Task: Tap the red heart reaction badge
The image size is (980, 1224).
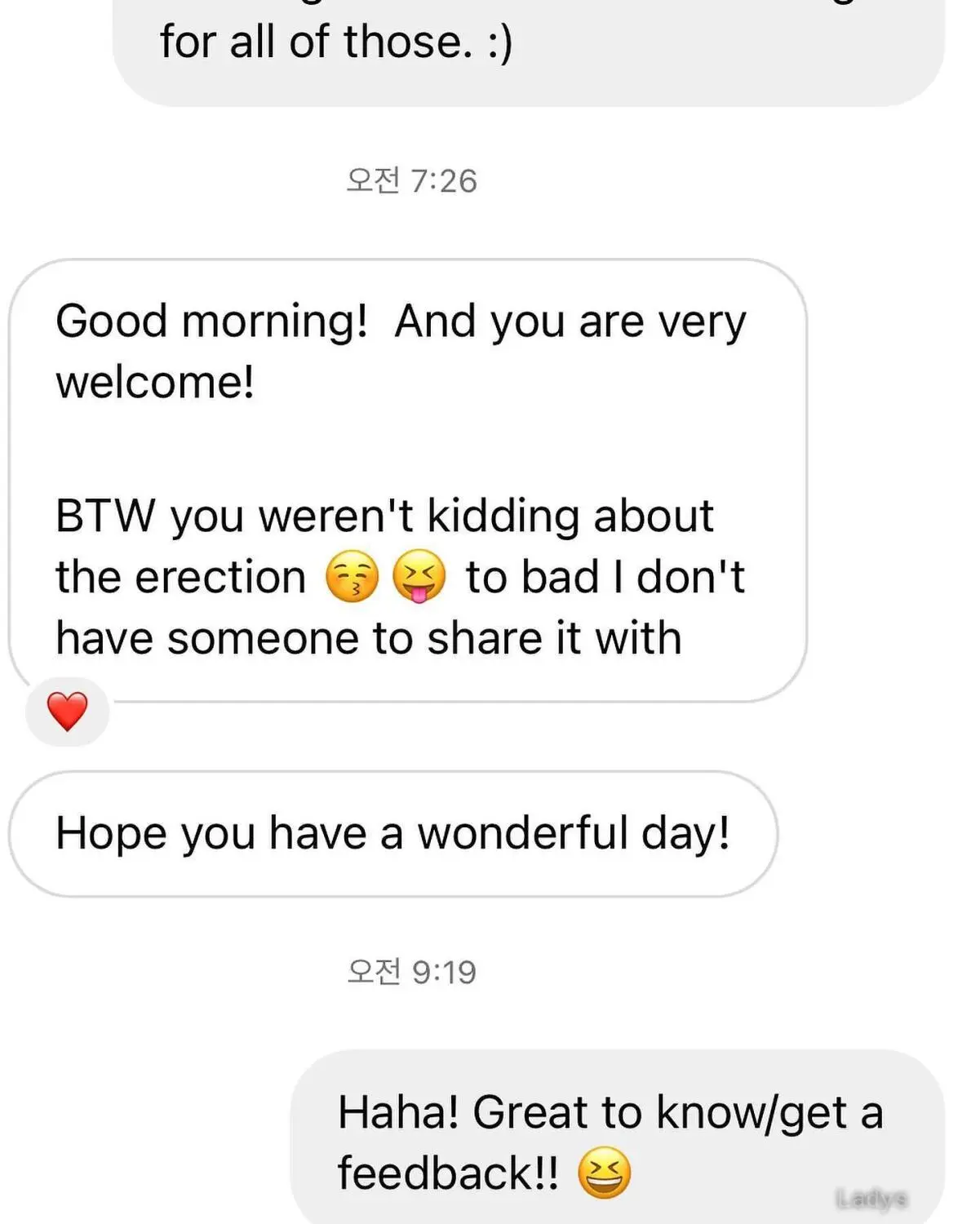Action: pyautogui.click(x=68, y=711)
